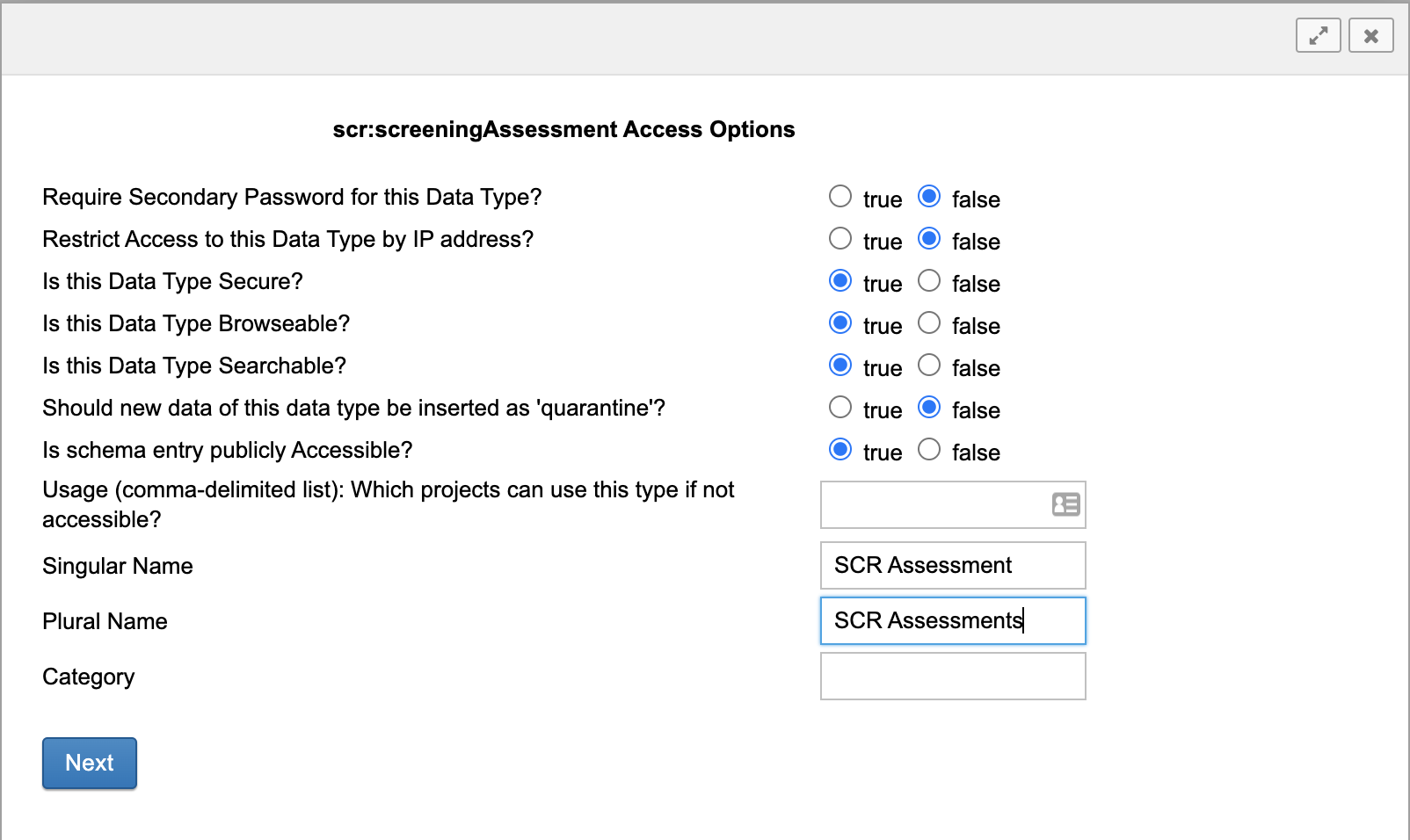
Task: Select true for Data Type Searchable
Action: tap(840, 365)
